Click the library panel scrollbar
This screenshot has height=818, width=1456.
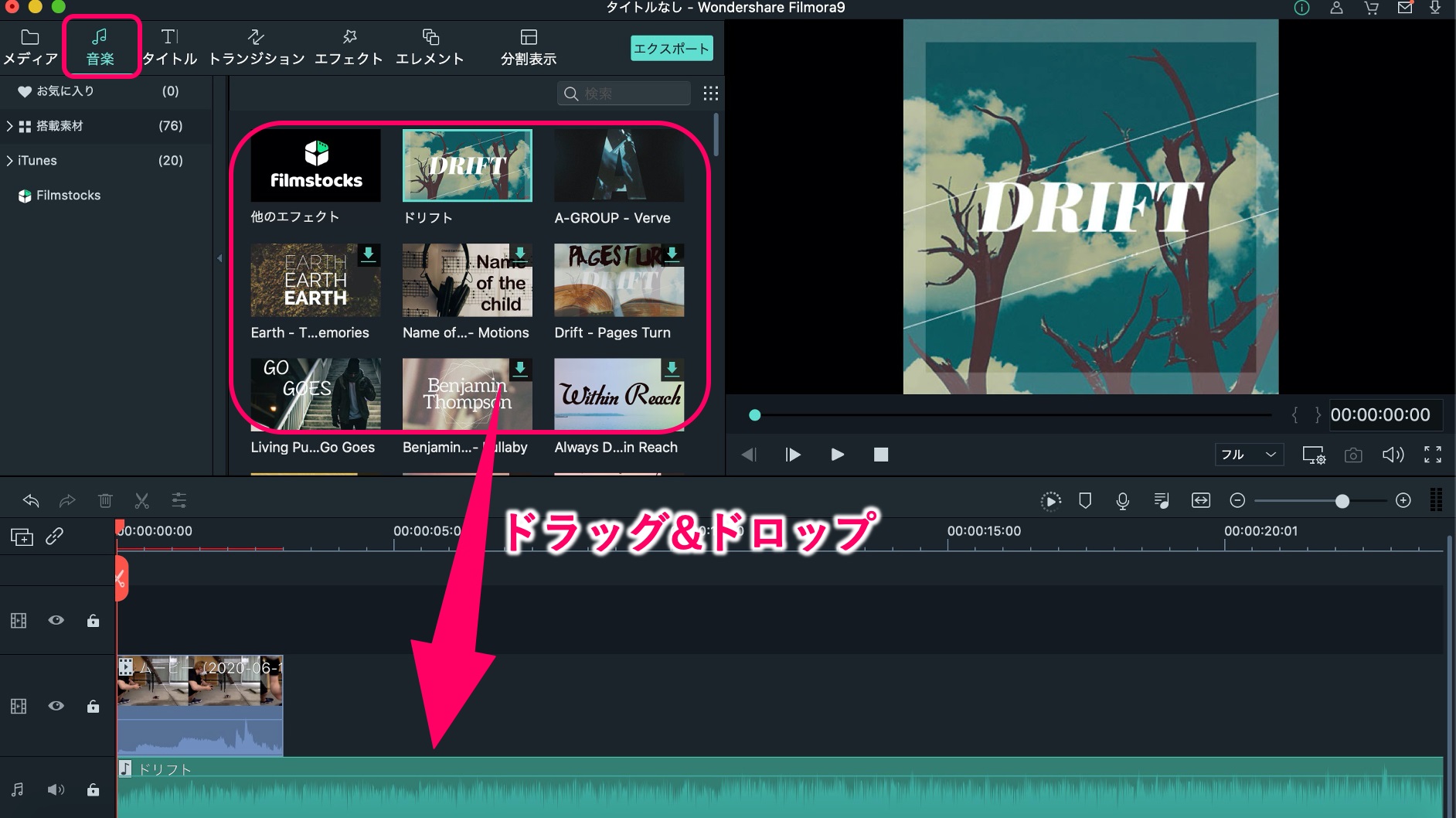[x=716, y=135]
